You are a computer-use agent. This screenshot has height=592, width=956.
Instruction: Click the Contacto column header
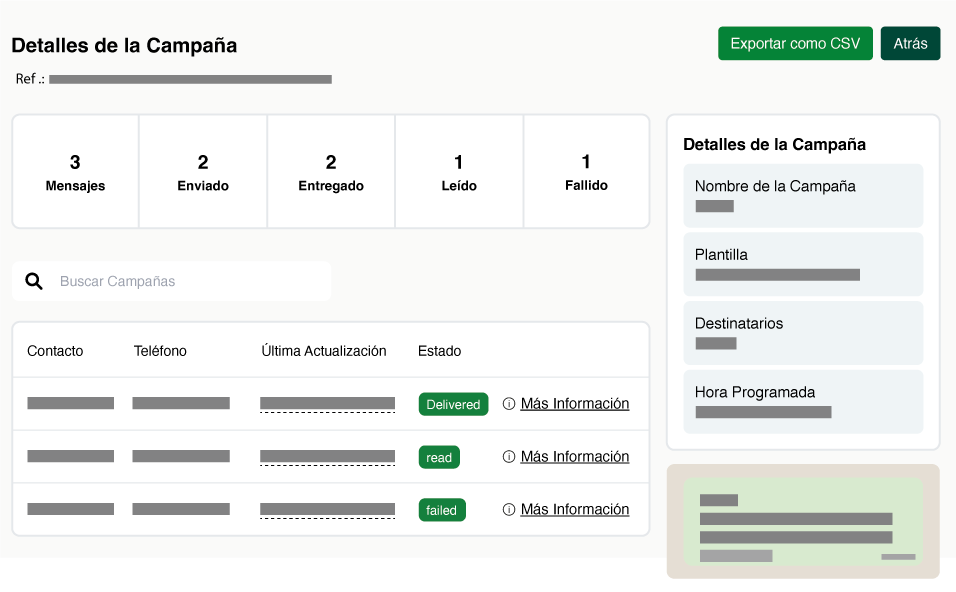click(x=55, y=351)
